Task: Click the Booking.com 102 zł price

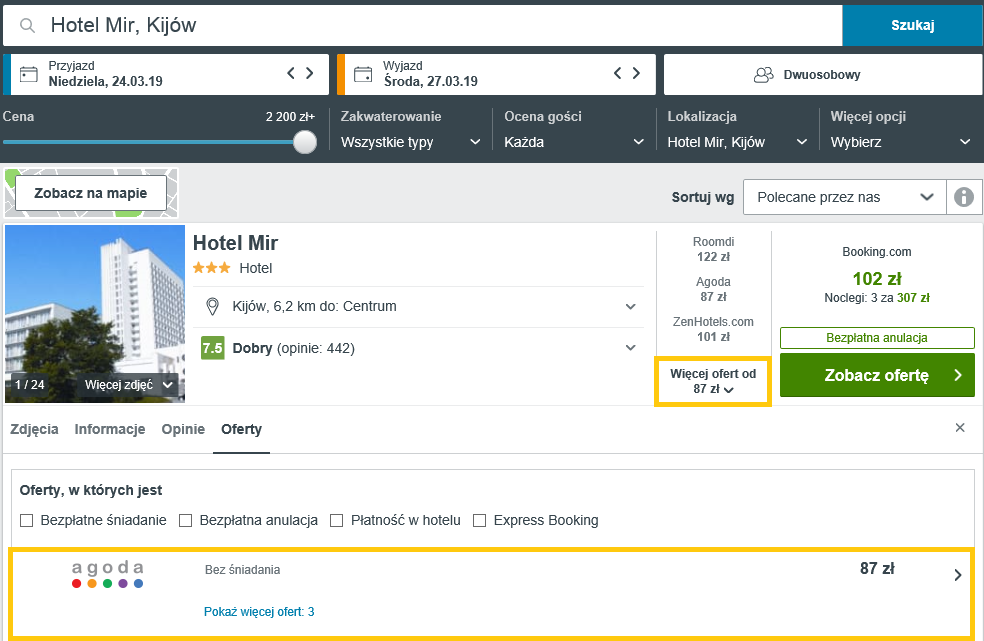Action: (x=877, y=279)
